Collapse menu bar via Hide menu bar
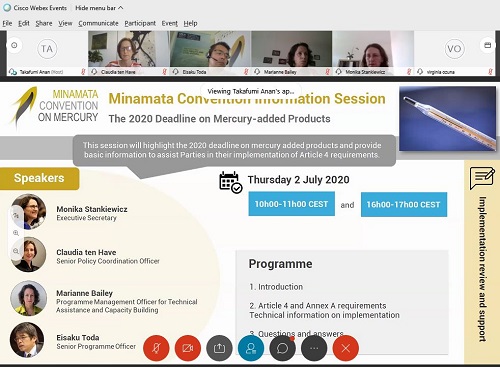This screenshot has width=500, height=367. [99, 8]
